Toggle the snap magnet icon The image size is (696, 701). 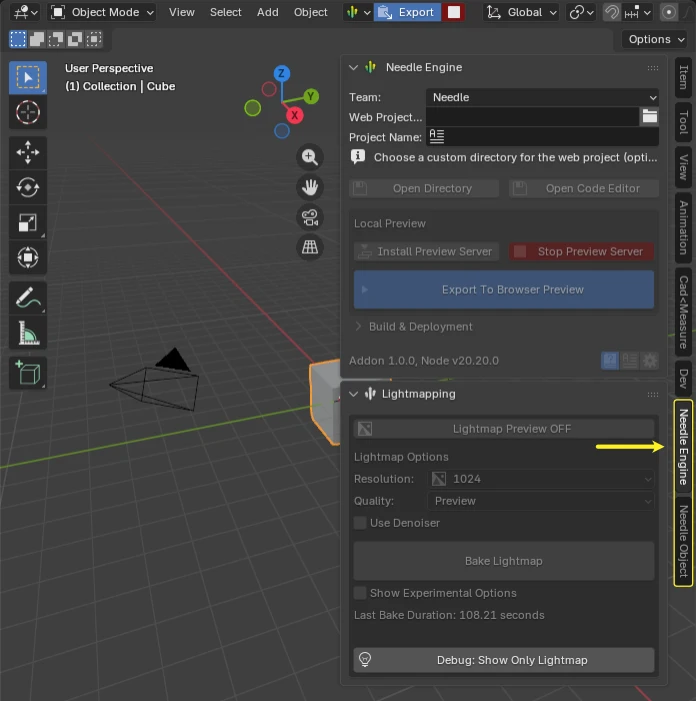click(x=612, y=12)
